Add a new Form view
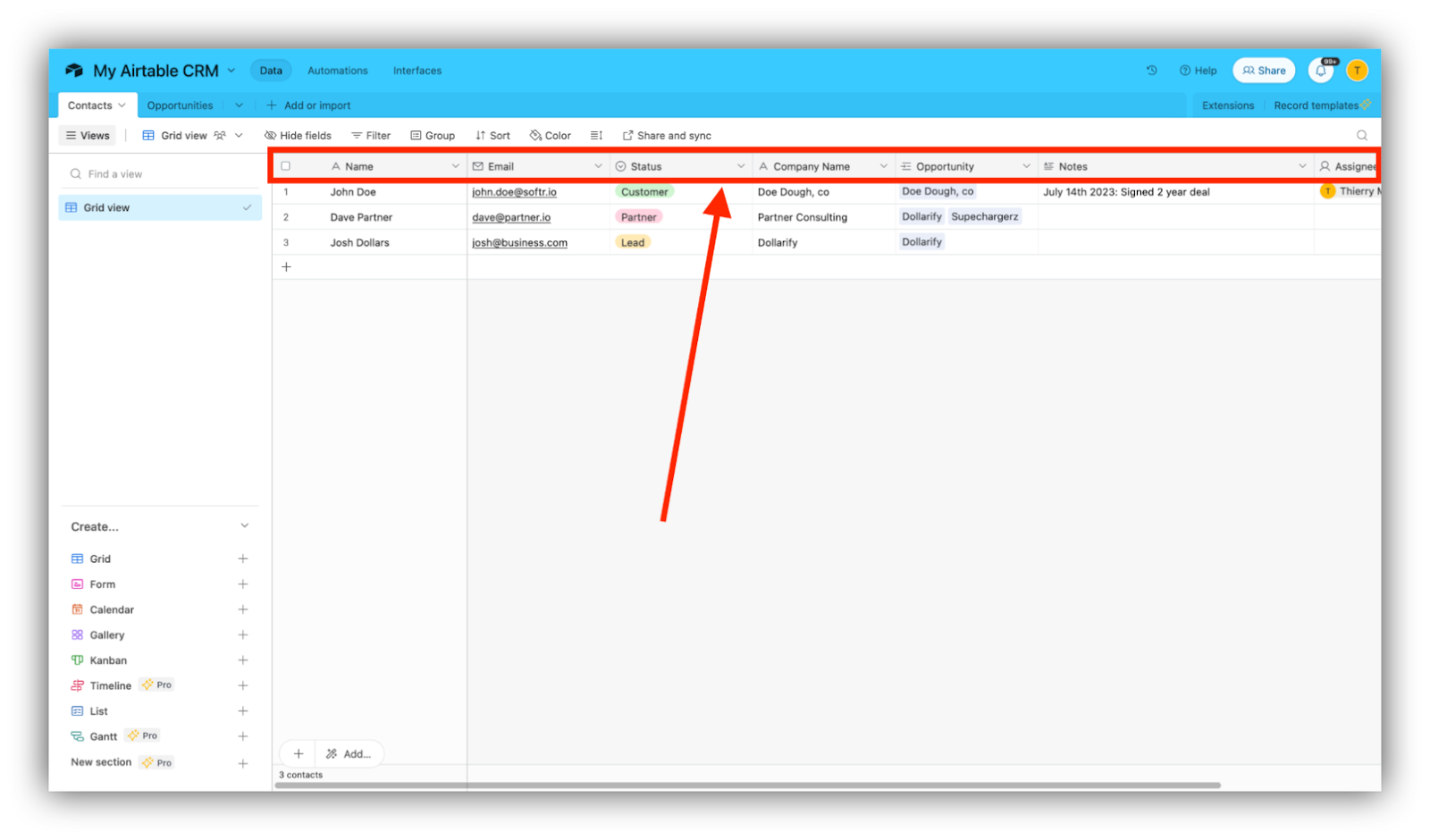 coord(242,584)
